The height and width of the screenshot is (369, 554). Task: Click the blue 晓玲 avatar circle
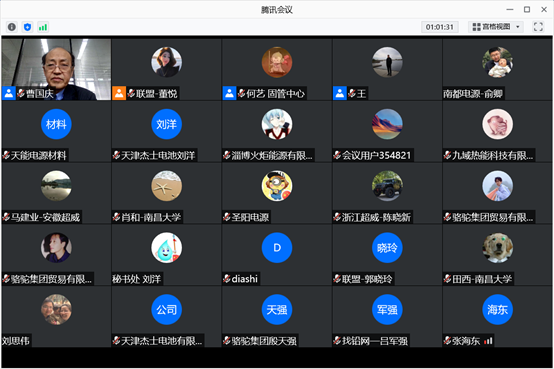387,248
